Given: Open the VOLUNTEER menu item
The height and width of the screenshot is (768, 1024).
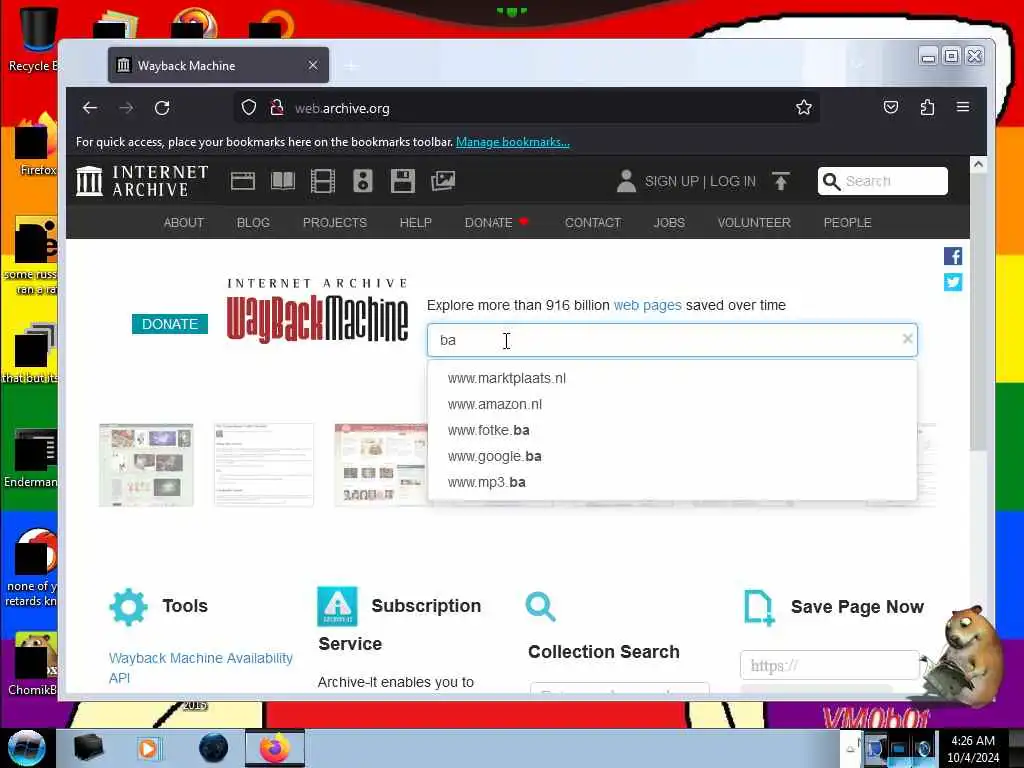Looking at the screenshot, I should (754, 223).
